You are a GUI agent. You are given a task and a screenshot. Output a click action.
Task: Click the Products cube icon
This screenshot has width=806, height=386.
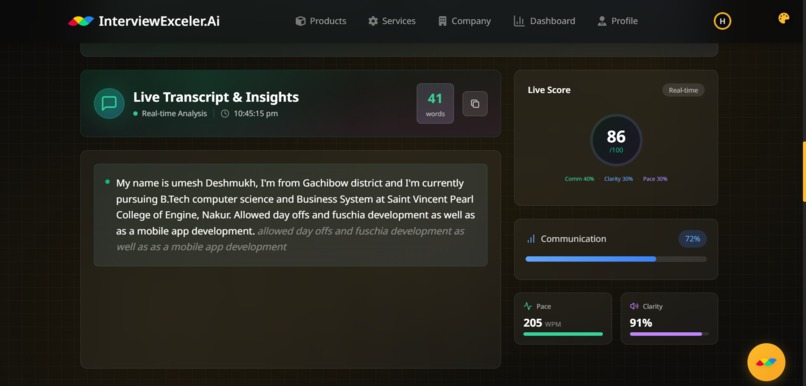click(x=301, y=21)
